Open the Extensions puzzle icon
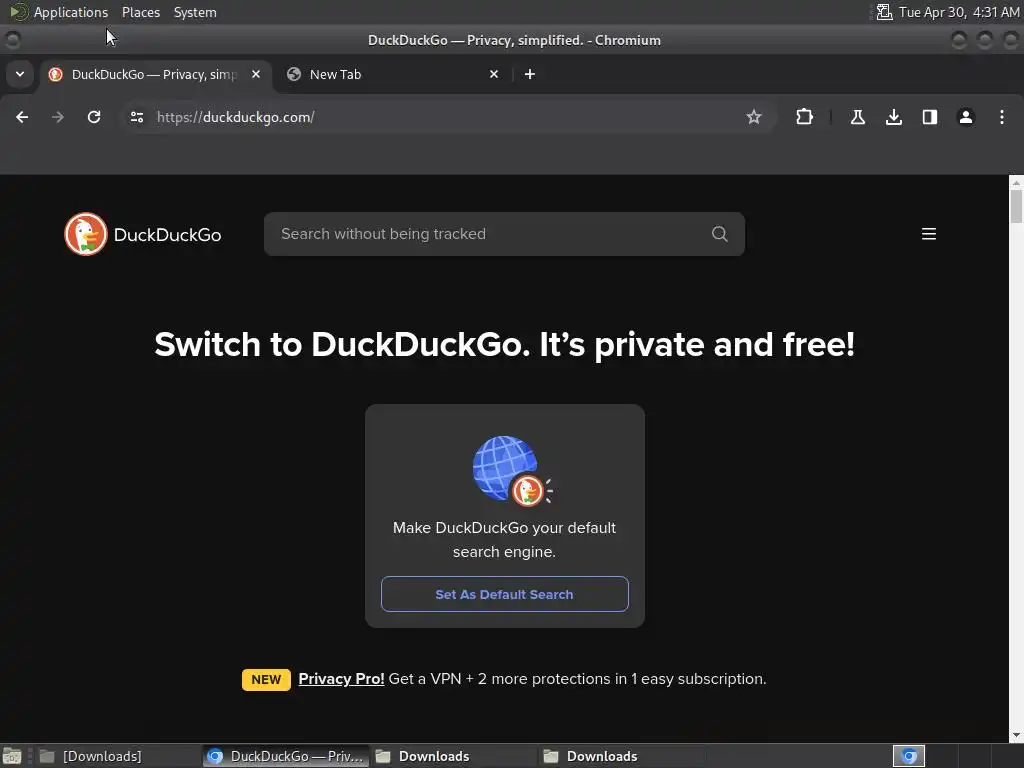The image size is (1024, 768). click(805, 117)
